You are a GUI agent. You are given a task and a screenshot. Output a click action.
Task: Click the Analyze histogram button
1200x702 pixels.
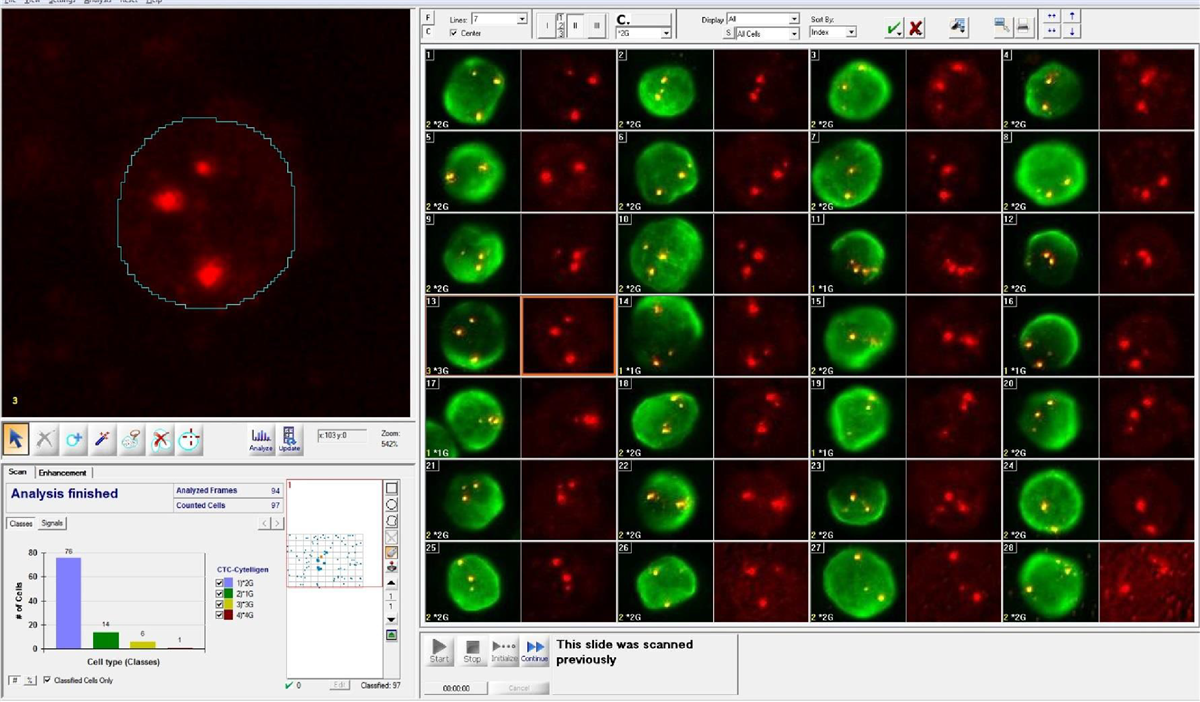(261, 439)
